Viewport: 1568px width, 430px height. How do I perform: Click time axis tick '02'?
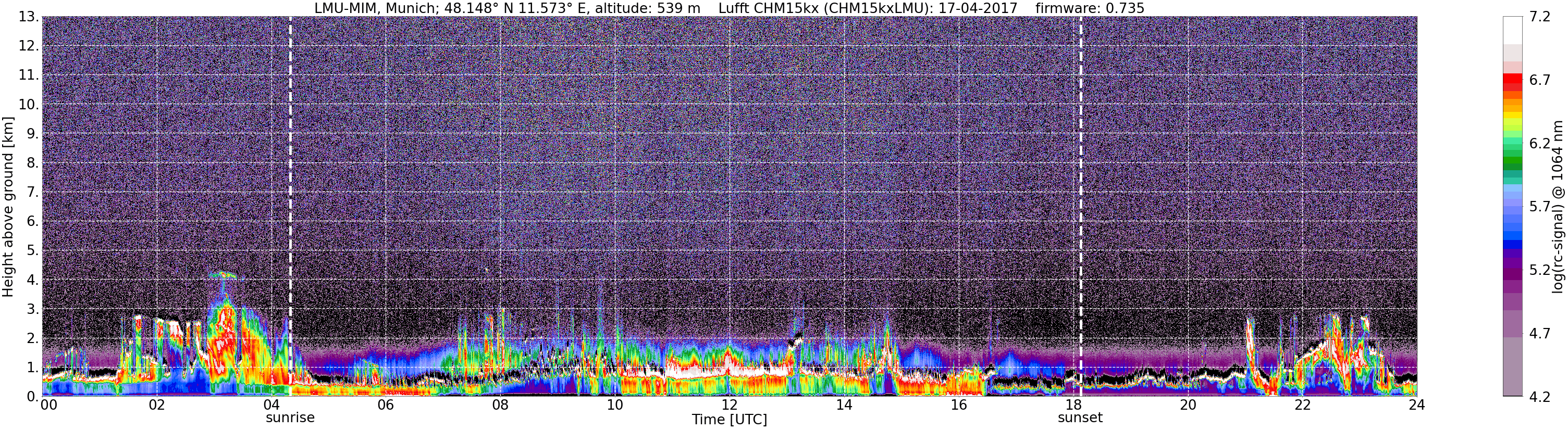(x=156, y=405)
